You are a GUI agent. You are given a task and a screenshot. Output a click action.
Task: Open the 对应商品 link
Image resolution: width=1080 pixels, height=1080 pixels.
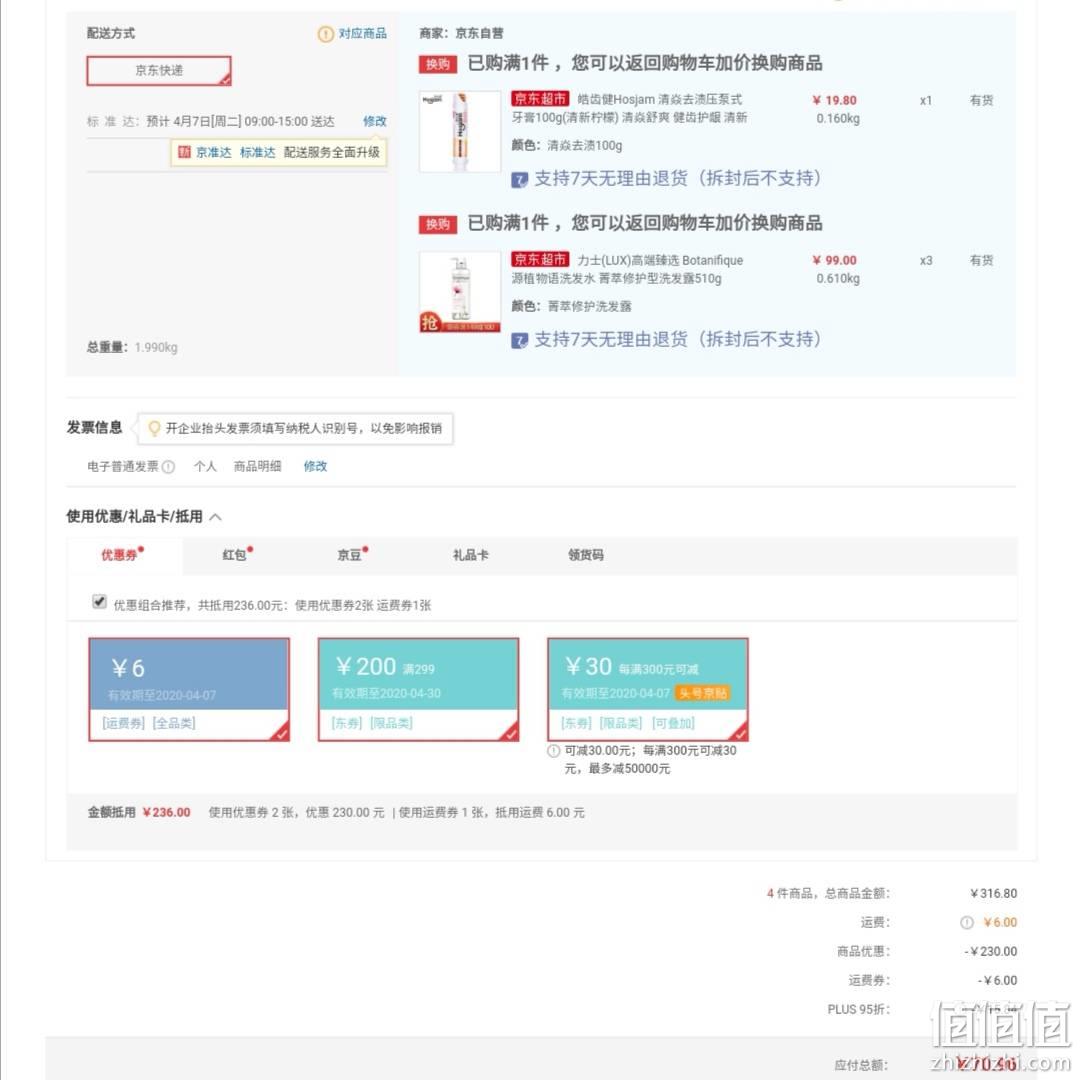click(362, 33)
